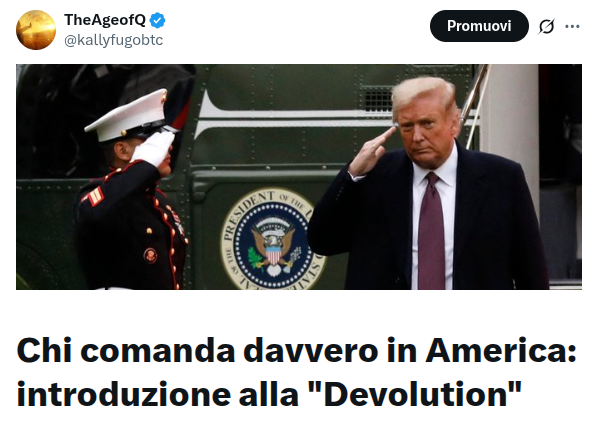This screenshot has width=596, height=424.
Task: Click the purple tie in the photo
Action: (x=431, y=231)
